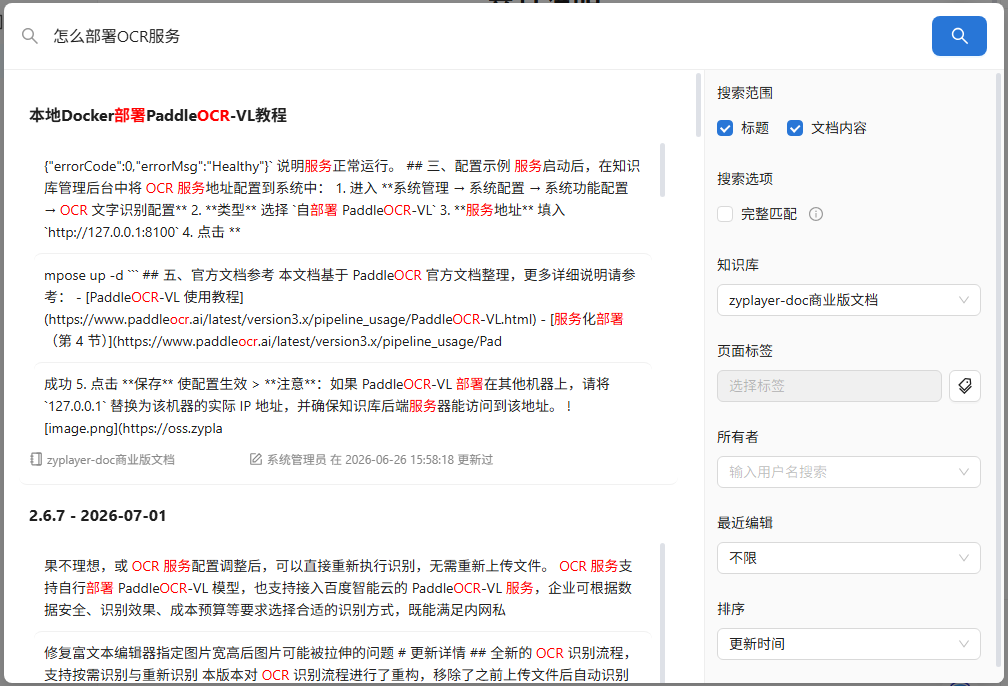This screenshot has width=1008, height=686.
Task: Click the snippet starting with mpose up -d
Action: coord(342,308)
